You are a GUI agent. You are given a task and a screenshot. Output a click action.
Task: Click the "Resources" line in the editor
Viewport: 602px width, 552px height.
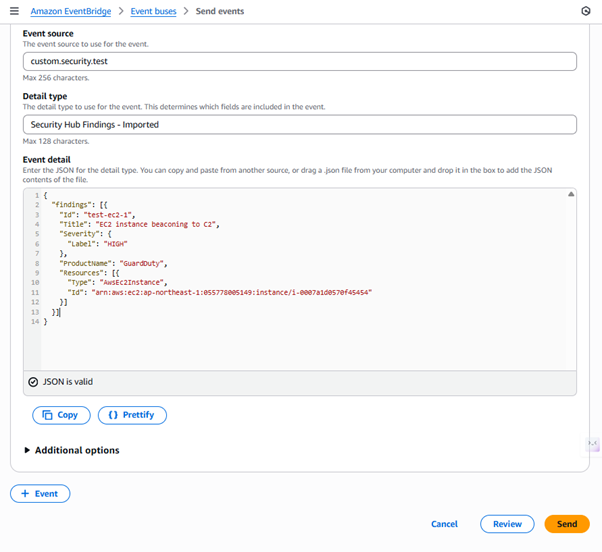coord(89,273)
